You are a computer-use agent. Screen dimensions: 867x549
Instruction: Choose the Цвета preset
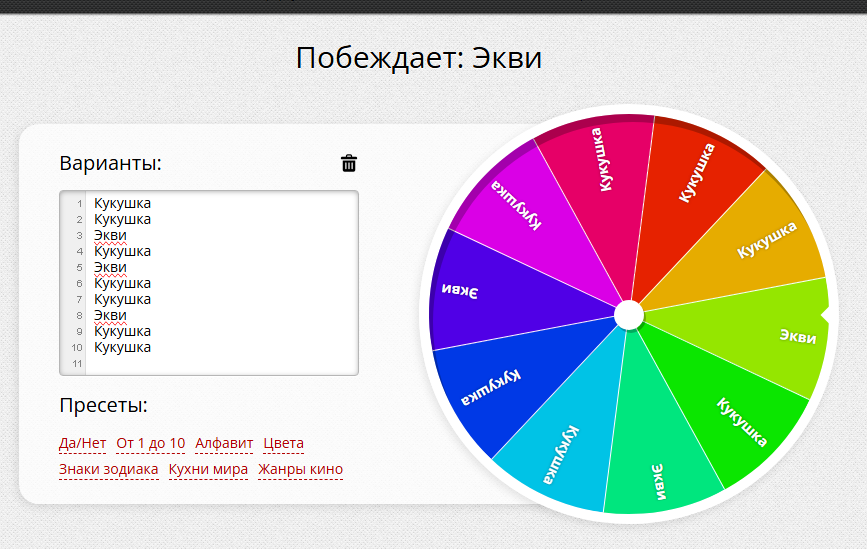pos(284,443)
